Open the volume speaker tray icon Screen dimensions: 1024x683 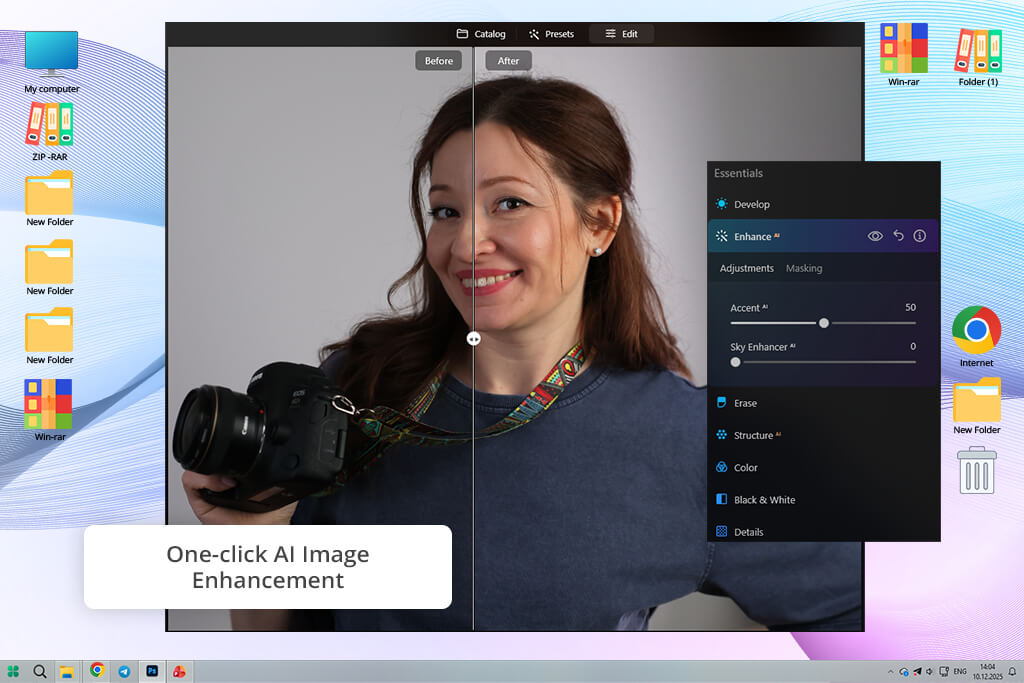click(x=929, y=671)
